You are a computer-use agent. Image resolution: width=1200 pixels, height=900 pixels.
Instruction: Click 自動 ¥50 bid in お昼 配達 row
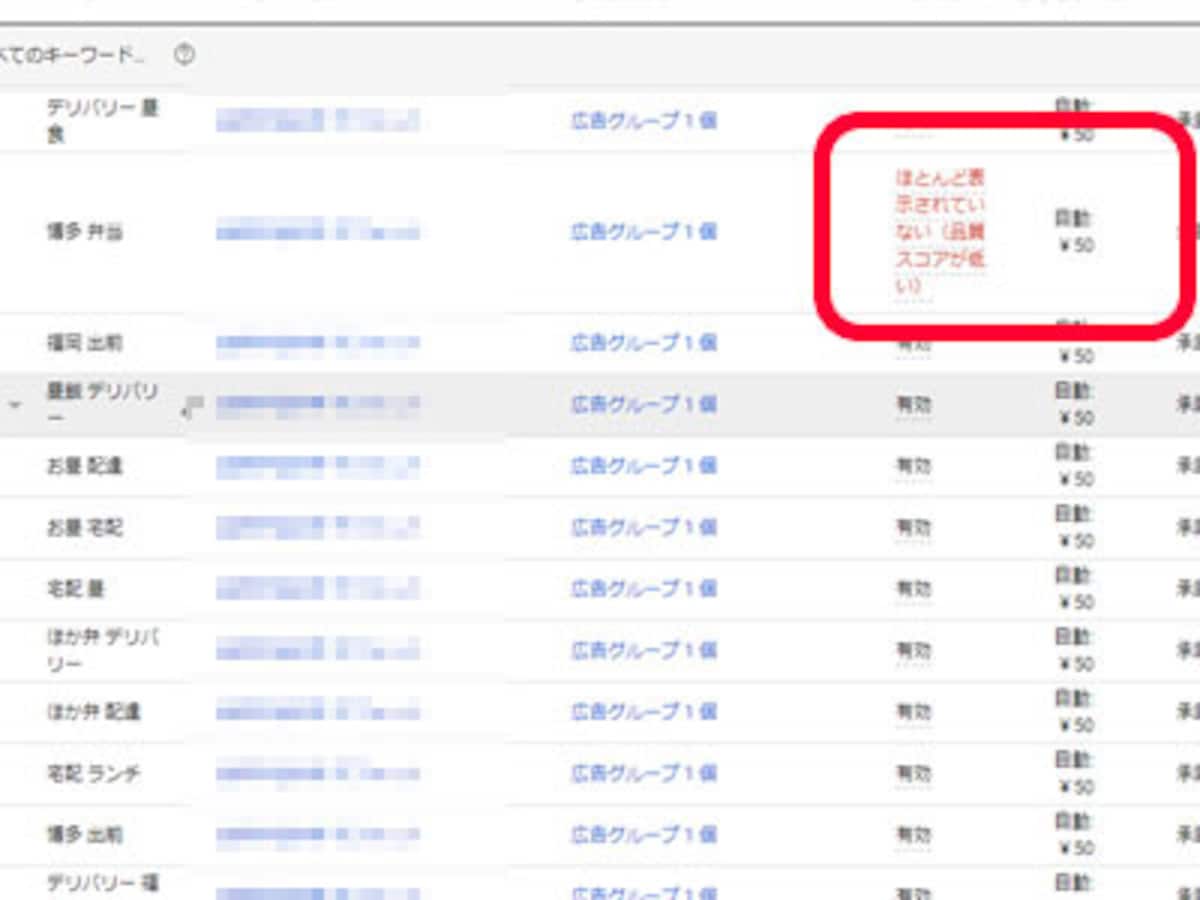[1074, 466]
